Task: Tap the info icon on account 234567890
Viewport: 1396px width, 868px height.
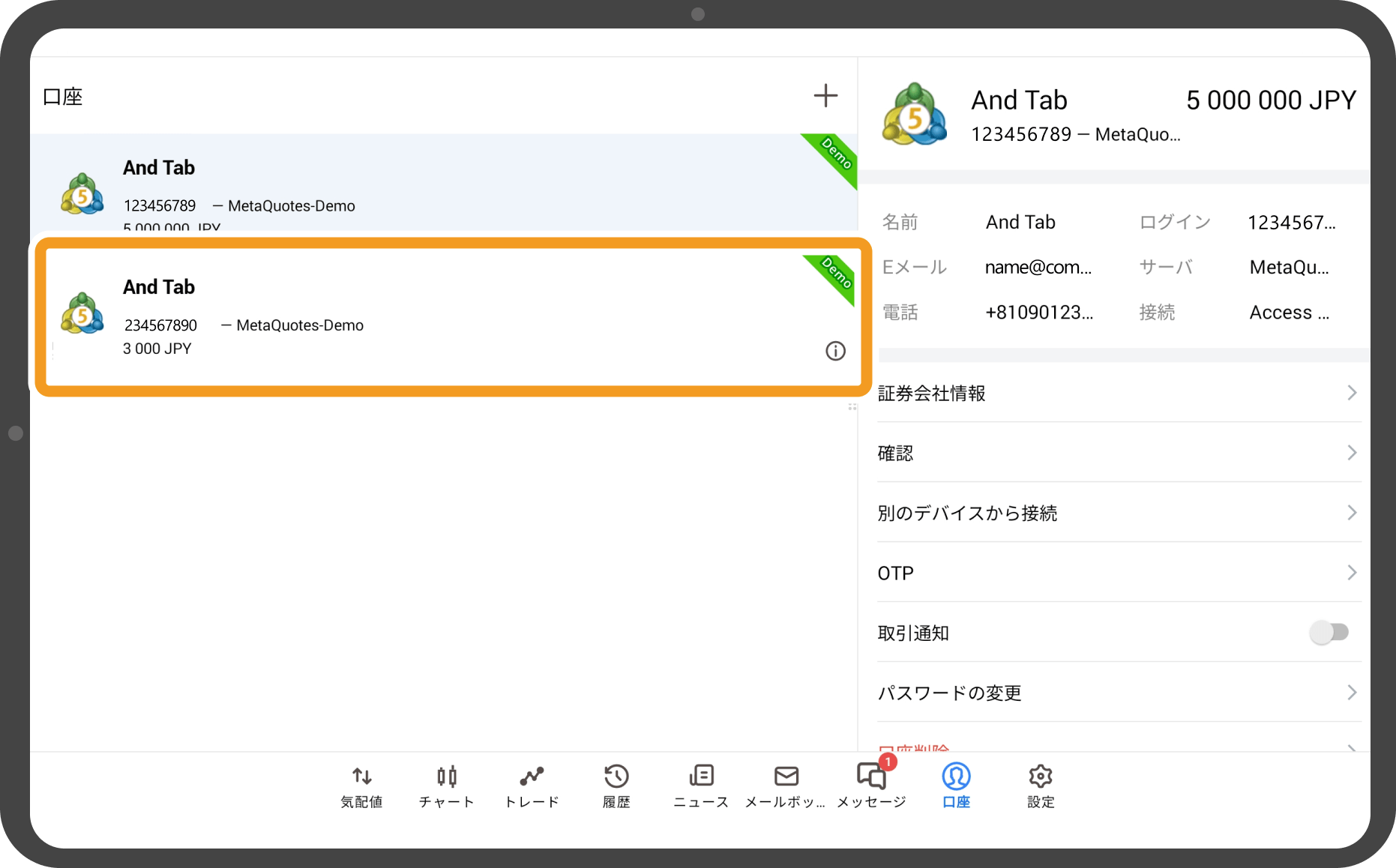Action: [834, 351]
